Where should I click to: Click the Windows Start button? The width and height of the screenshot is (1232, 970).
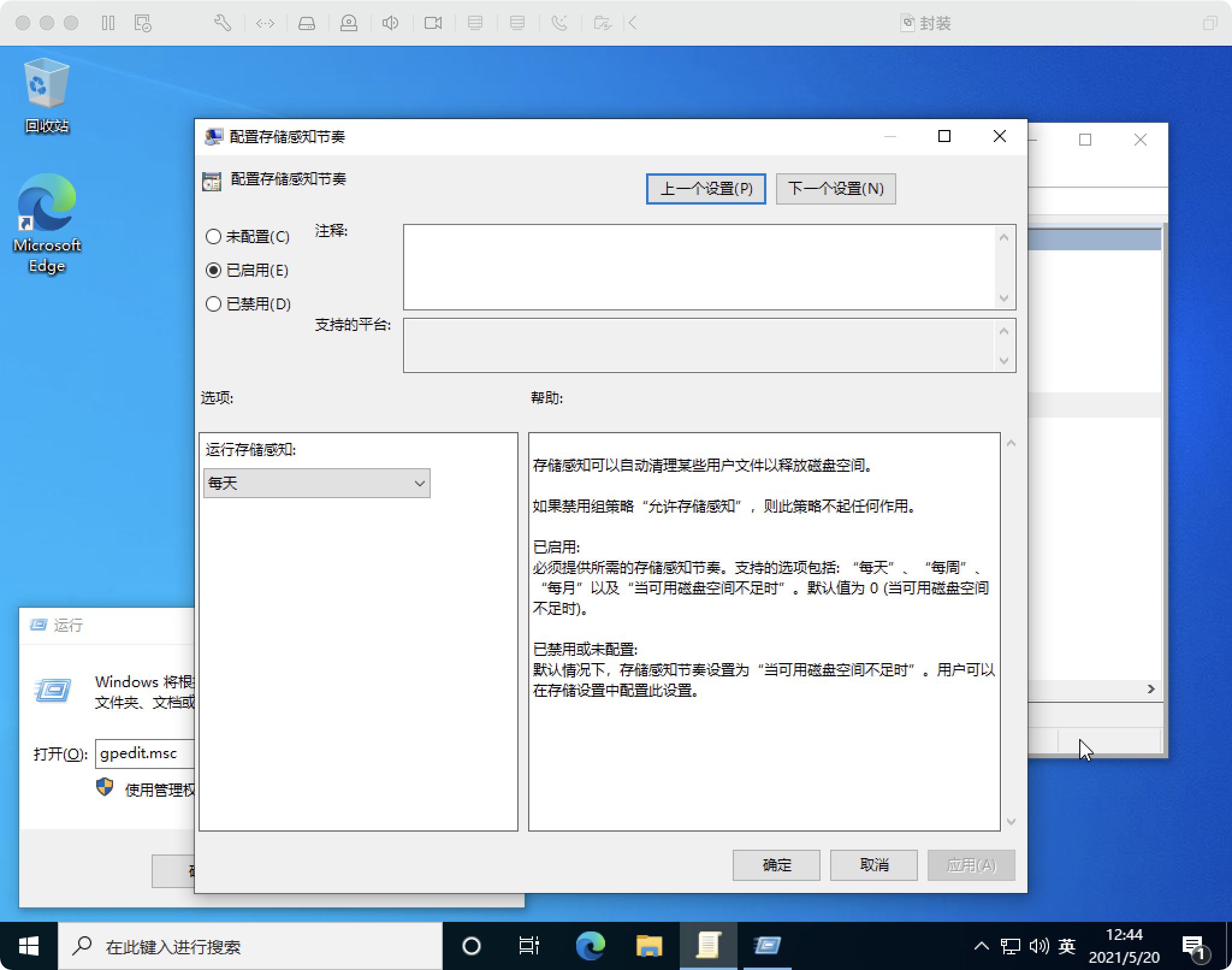tap(28, 946)
